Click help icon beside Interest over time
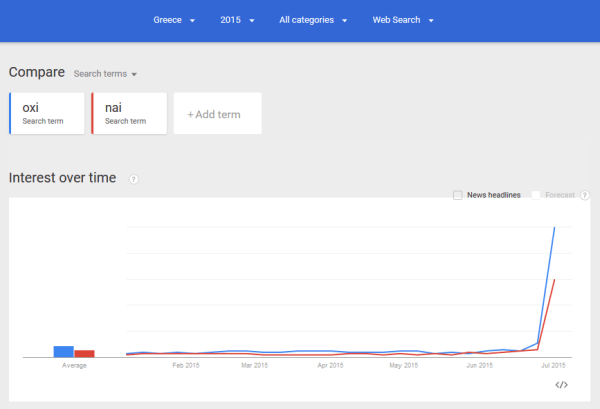Image resolution: width=600 pixels, height=409 pixels. click(133, 179)
